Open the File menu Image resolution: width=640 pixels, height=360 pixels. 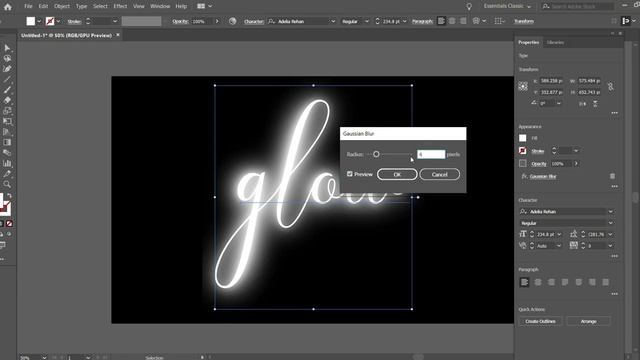tap(28, 6)
